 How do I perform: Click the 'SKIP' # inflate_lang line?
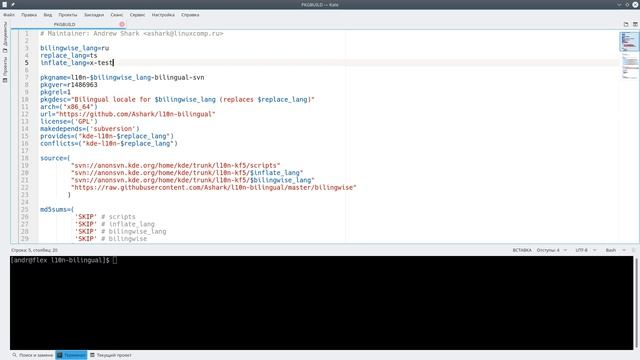(x=115, y=224)
